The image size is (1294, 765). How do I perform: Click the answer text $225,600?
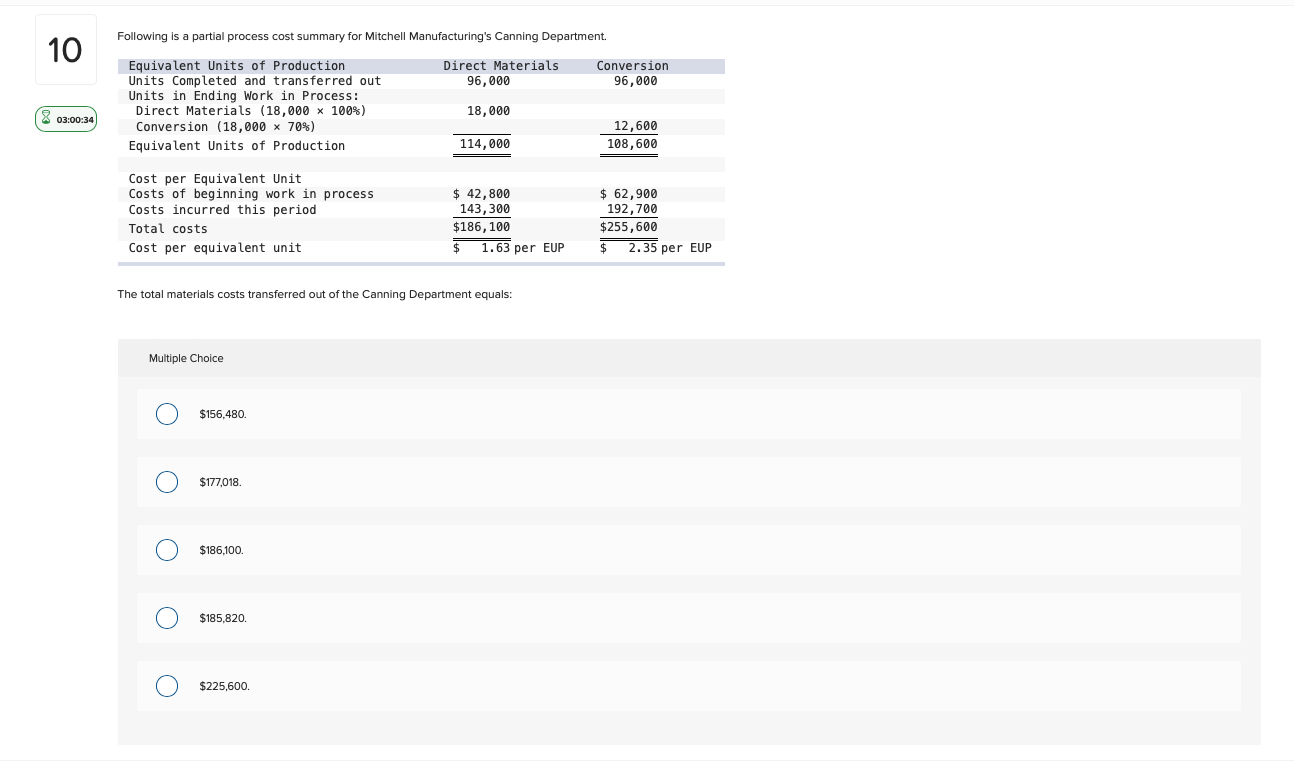[224, 685]
